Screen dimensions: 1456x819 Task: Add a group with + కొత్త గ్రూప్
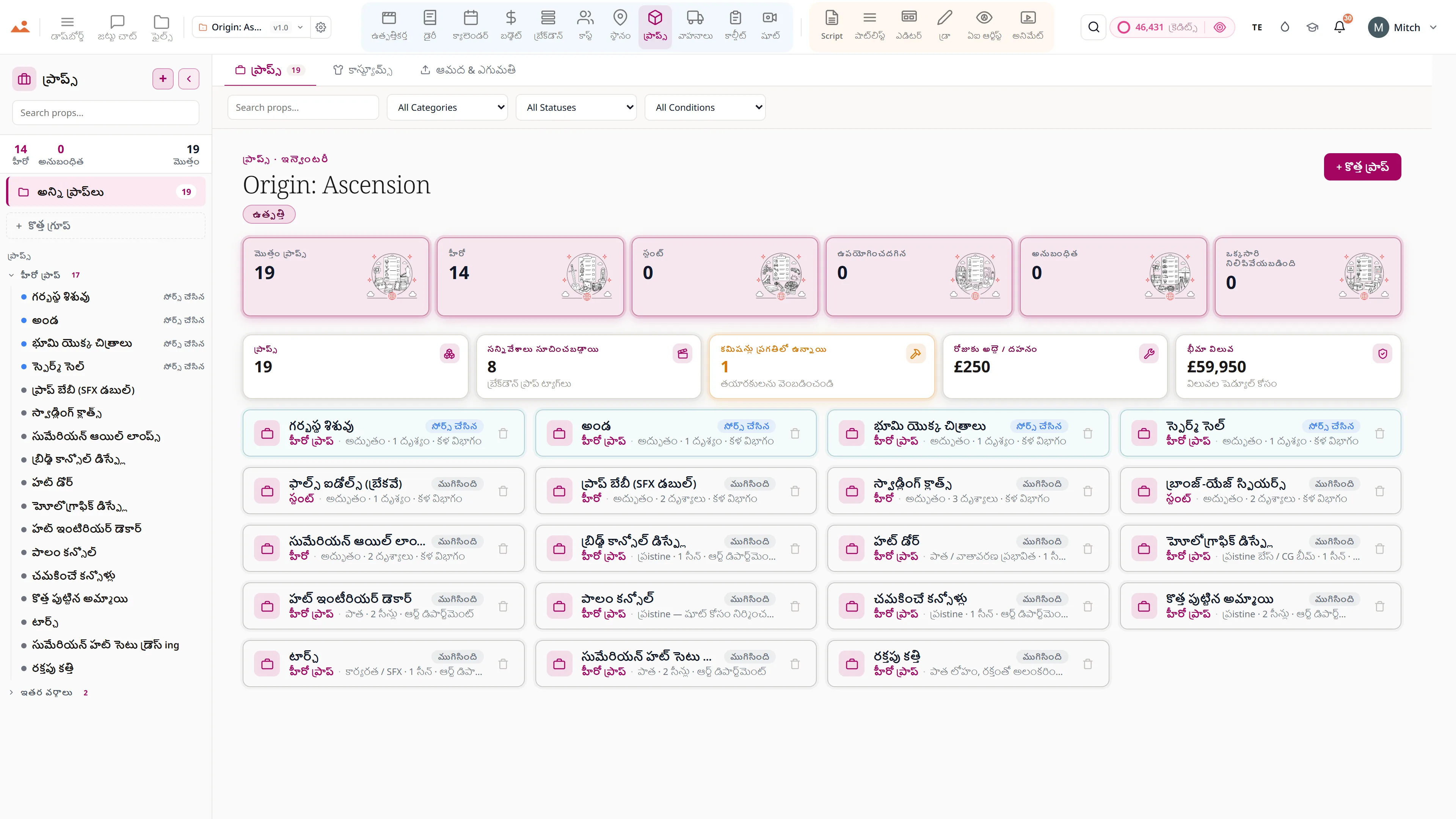106,226
